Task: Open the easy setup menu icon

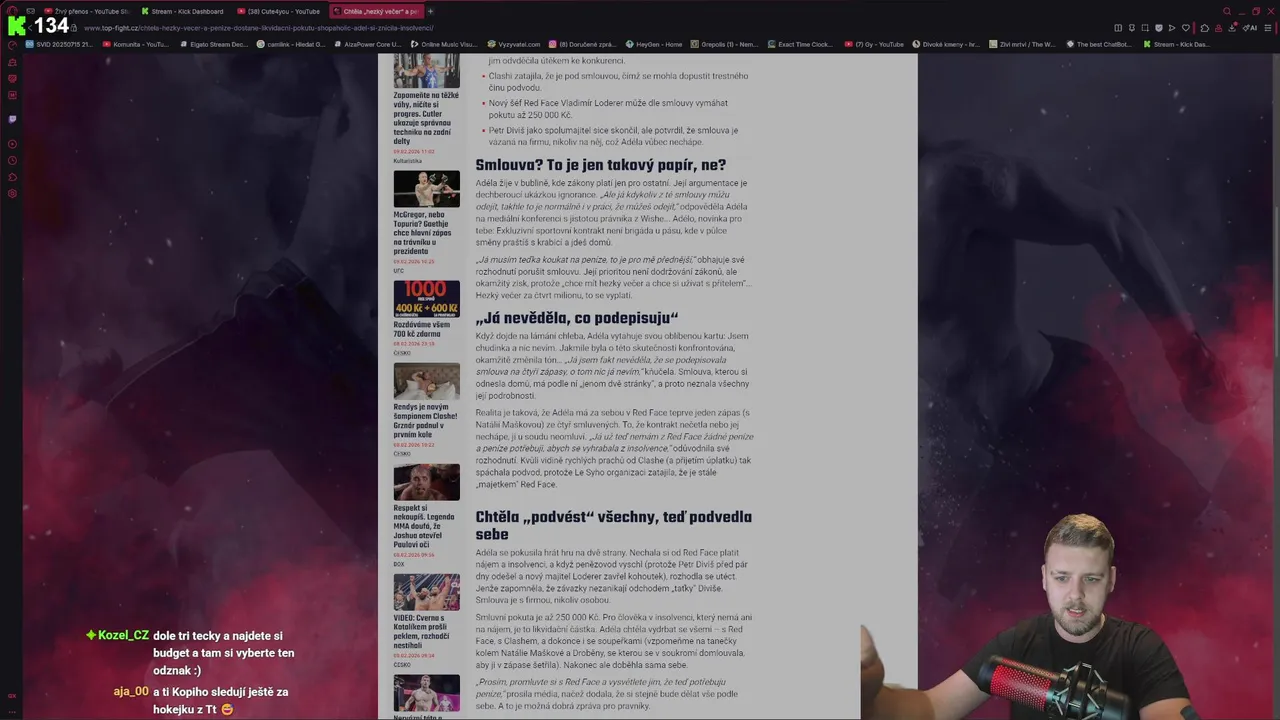Action: tap(1267, 28)
